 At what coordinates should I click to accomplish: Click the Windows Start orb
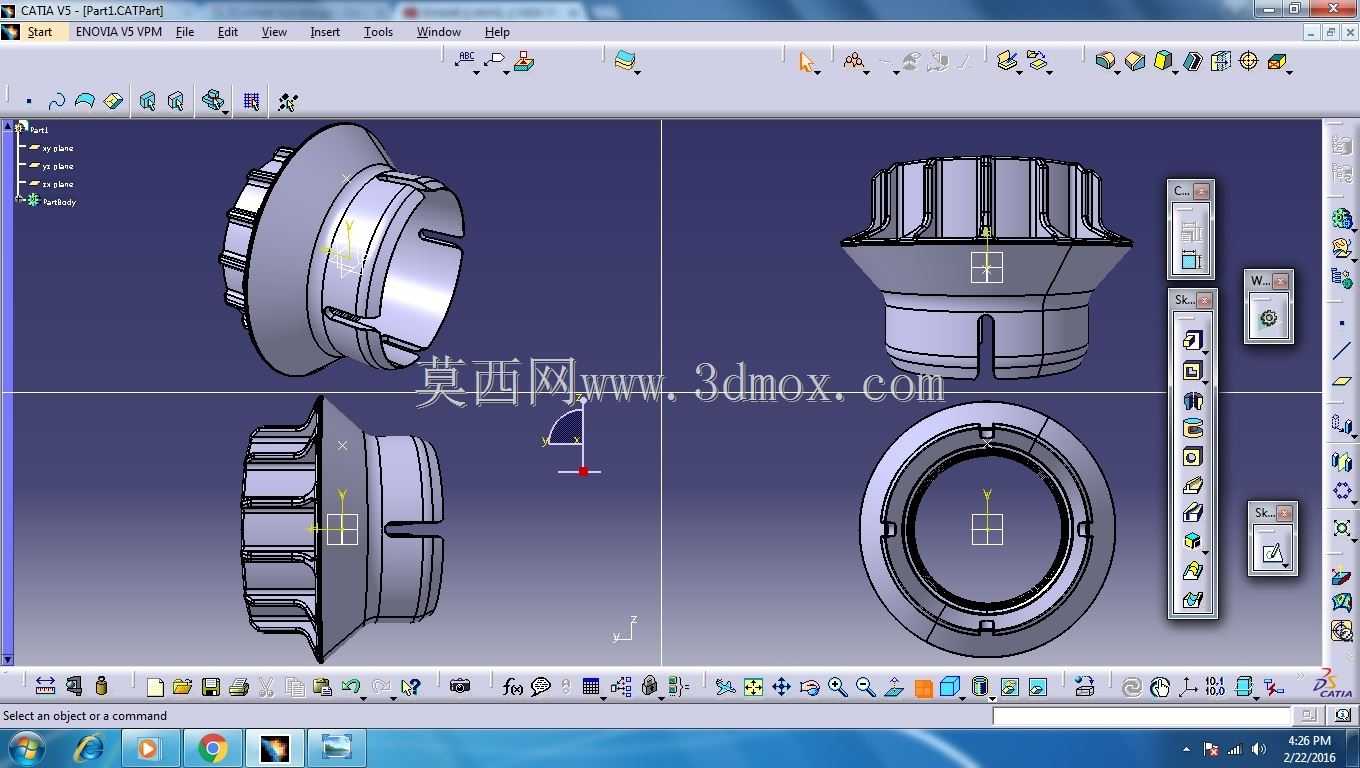click(27, 748)
